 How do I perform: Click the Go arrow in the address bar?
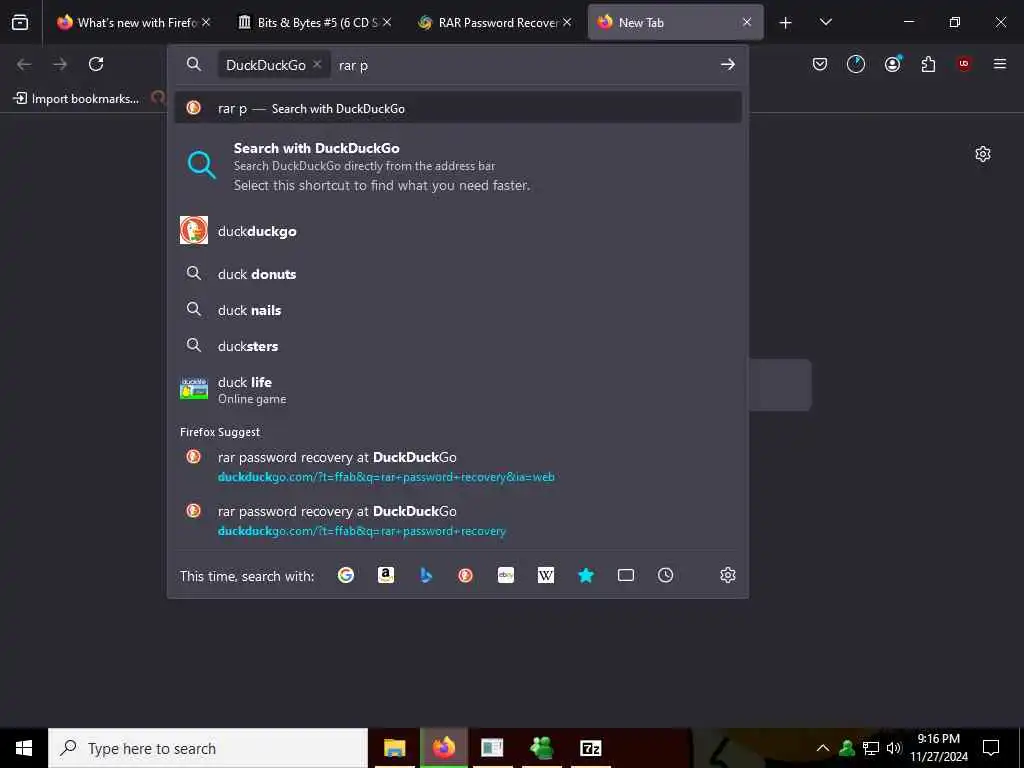[728, 65]
